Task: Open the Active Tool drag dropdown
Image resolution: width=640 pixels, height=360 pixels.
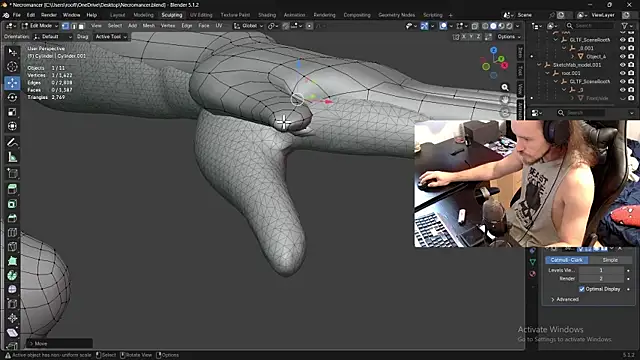Action: (x=111, y=37)
